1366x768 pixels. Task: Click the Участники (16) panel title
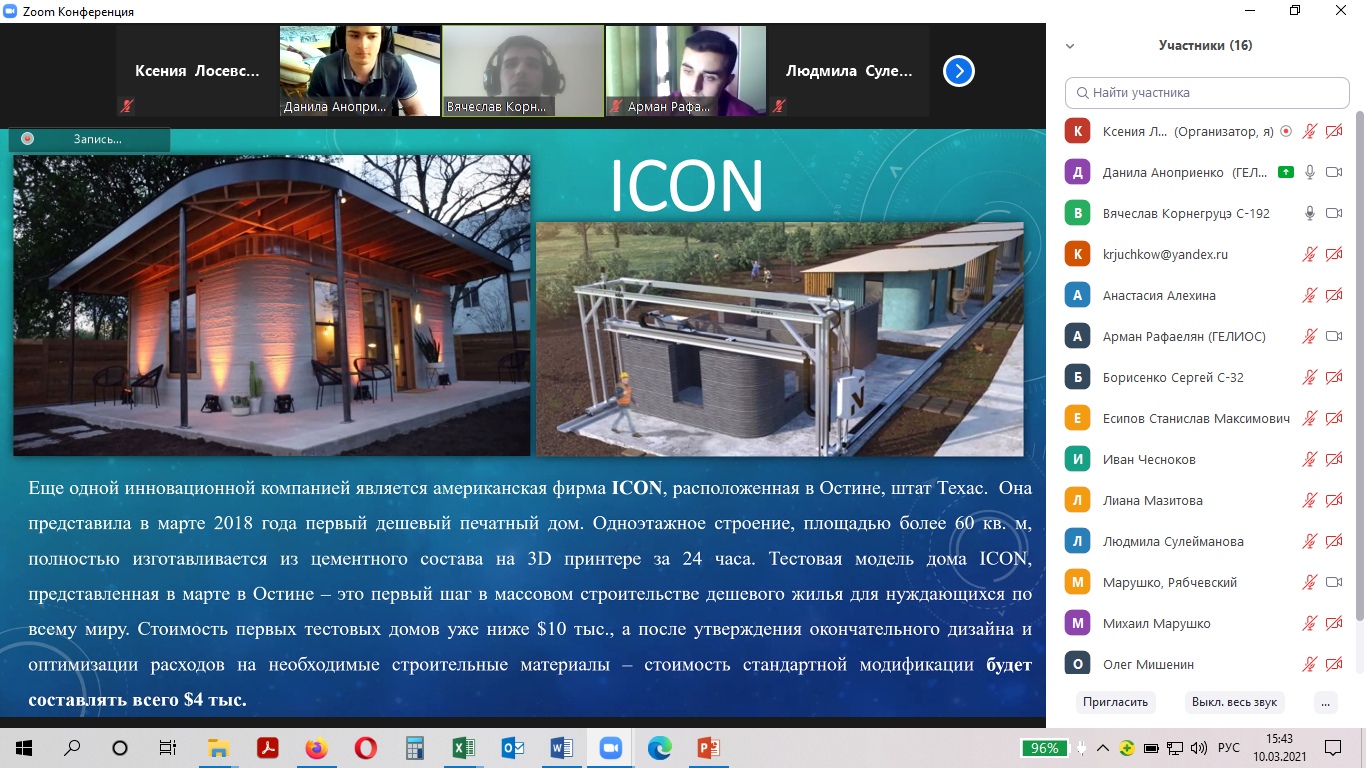point(1205,45)
